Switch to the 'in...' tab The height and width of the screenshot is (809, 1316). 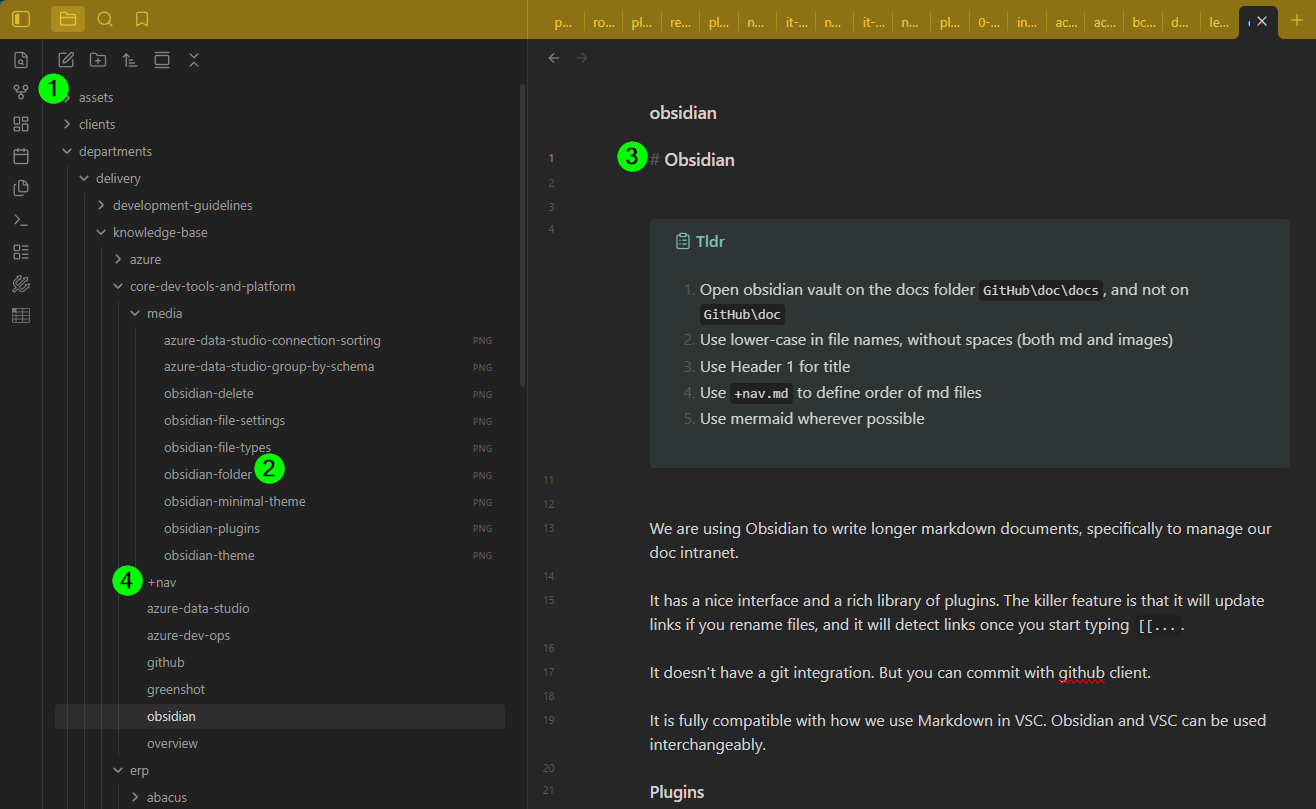point(1027,21)
